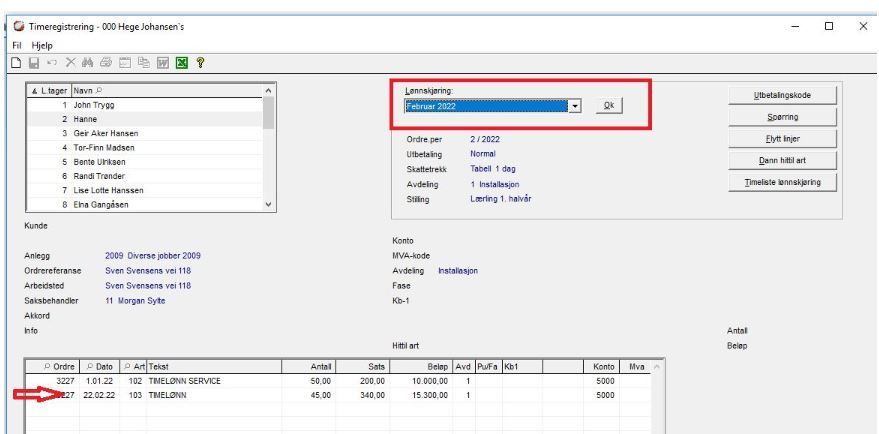Sort by L.tager column header

pyautogui.click(x=49, y=90)
